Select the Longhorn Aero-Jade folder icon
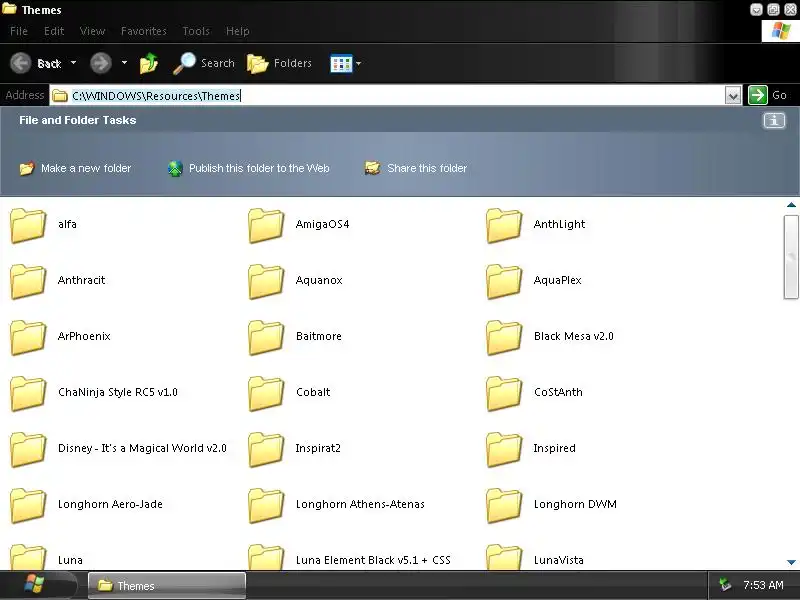Screen dimensions: 800x600 click(x=28, y=506)
